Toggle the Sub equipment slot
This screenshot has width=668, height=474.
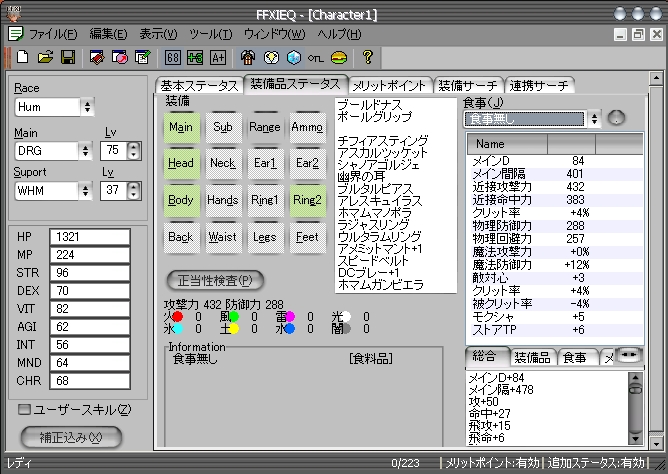(223, 127)
